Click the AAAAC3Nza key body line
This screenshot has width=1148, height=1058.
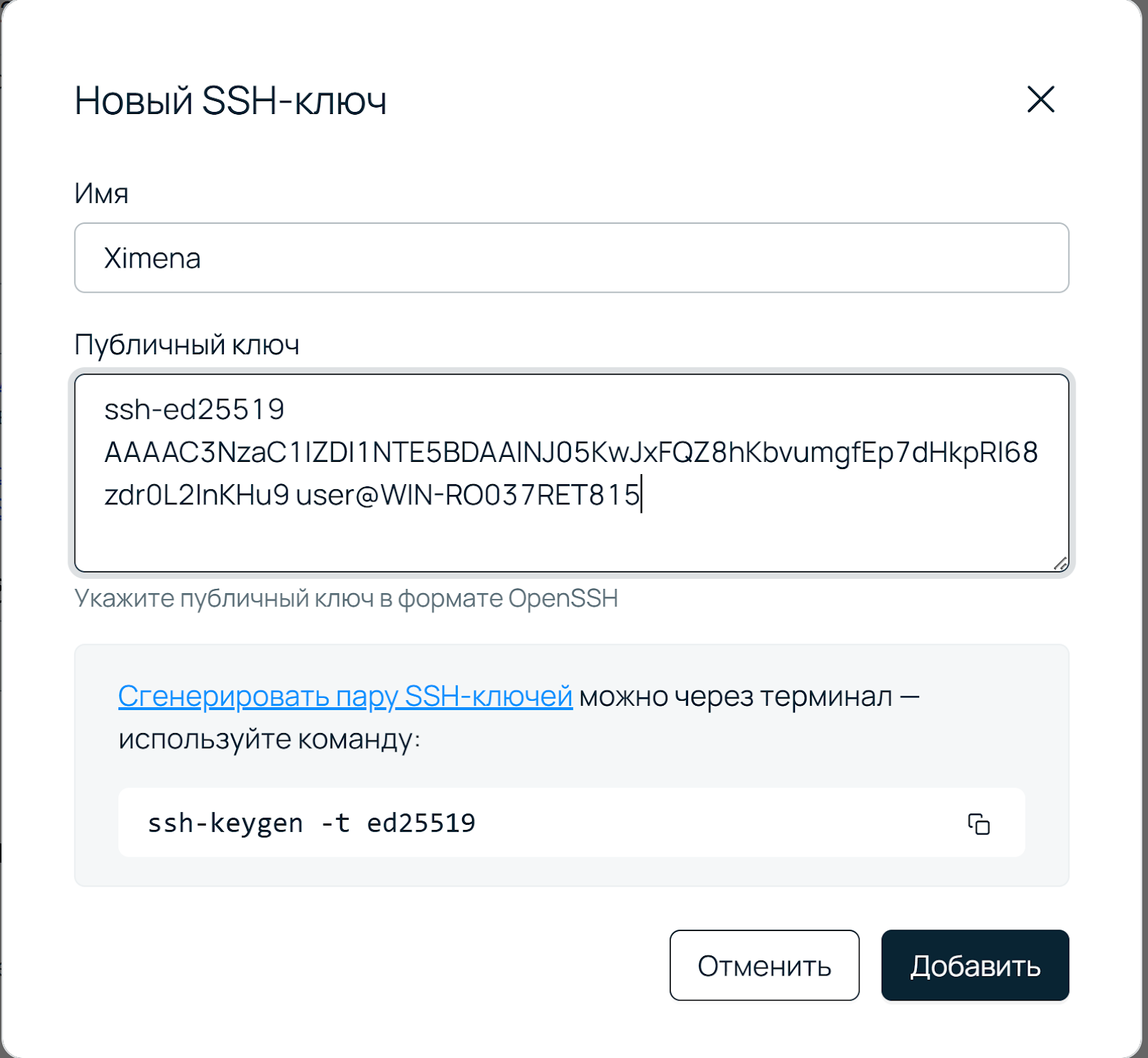[x=570, y=453]
